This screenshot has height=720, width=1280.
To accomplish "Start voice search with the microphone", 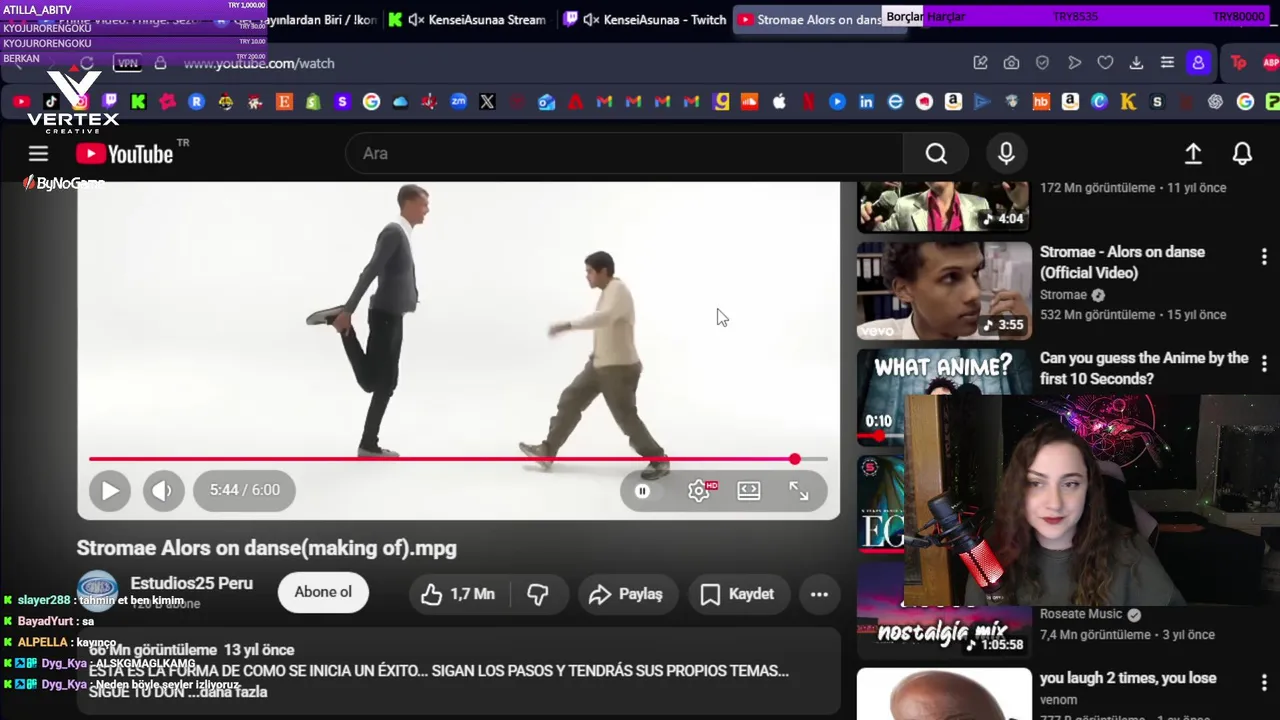I will tap(1006, 153).
